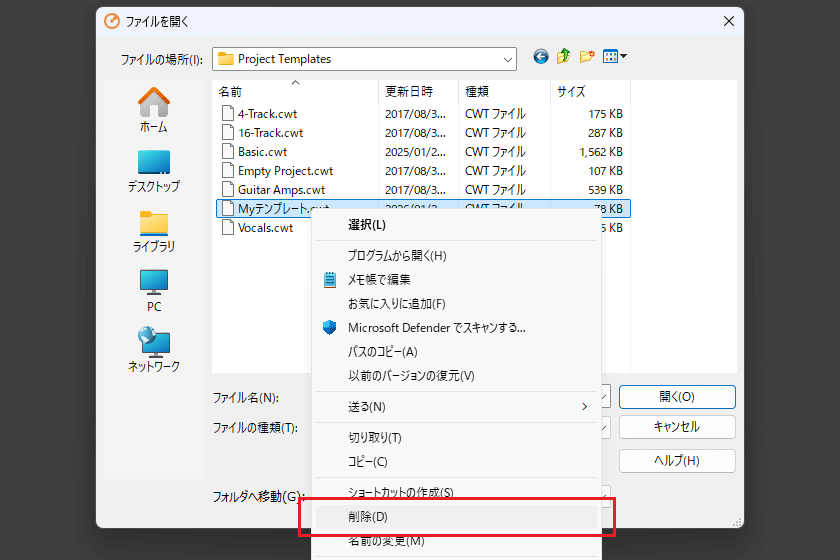Select Copy in the context menu

click(367, 462)
